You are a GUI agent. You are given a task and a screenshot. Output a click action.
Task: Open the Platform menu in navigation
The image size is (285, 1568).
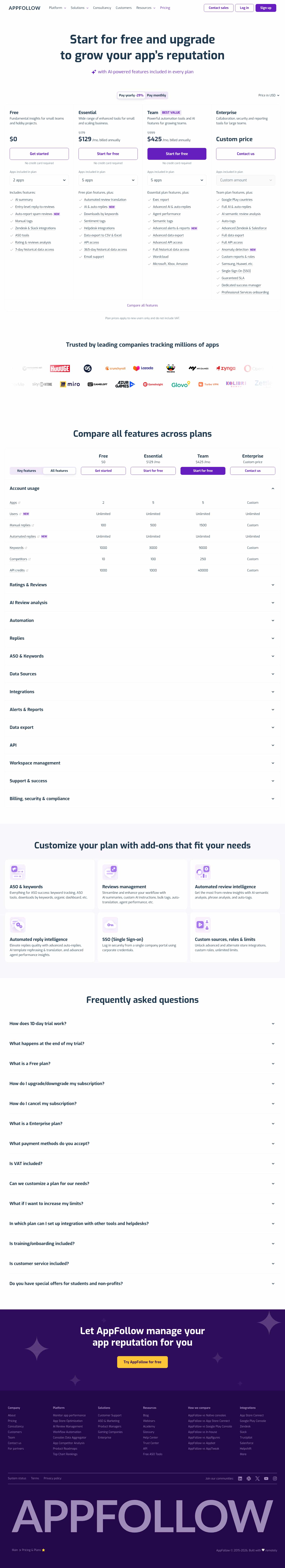(57, 8)
